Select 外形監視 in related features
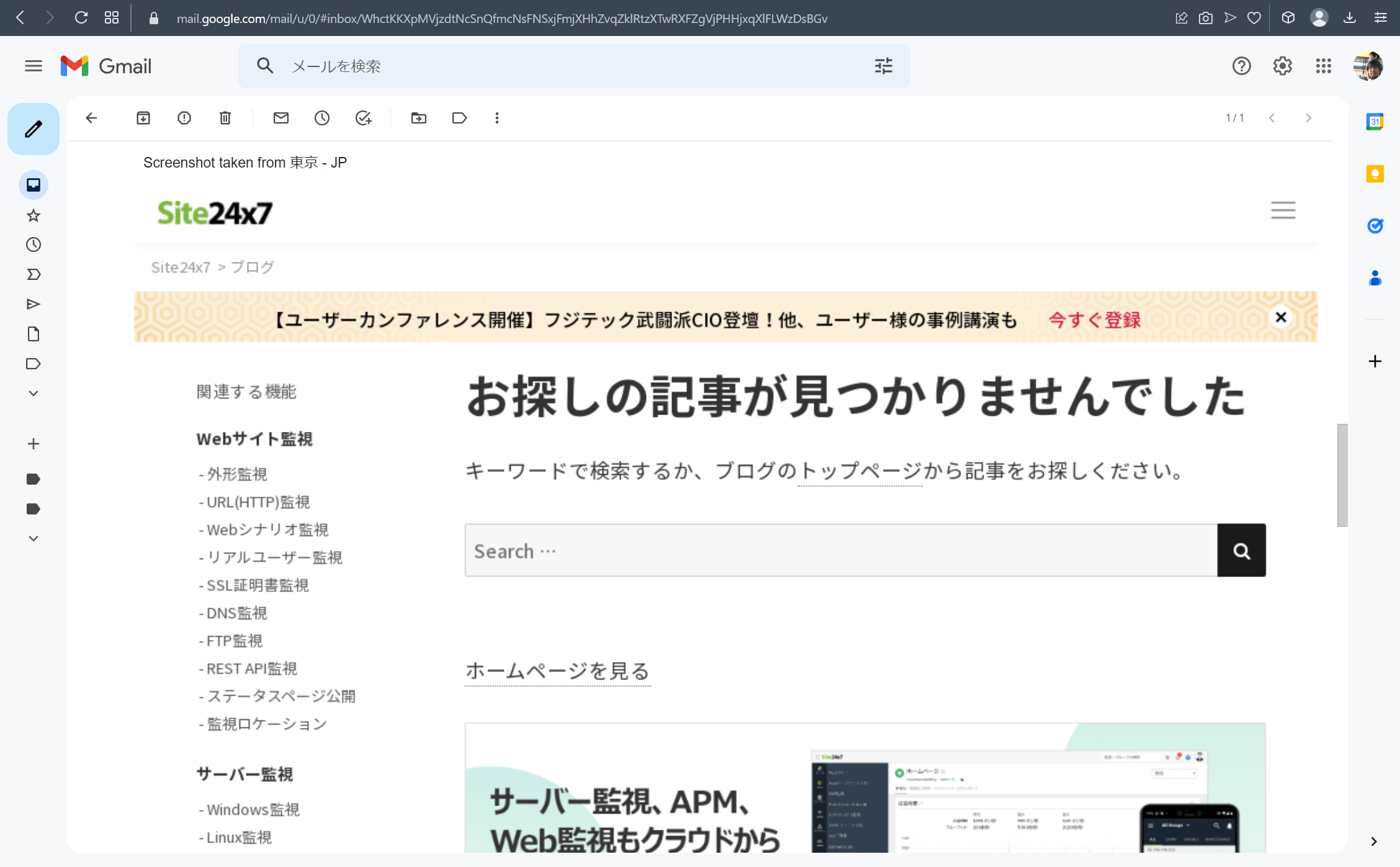The height and width of the screenshot is (867, 1400). tap(237, 474)
